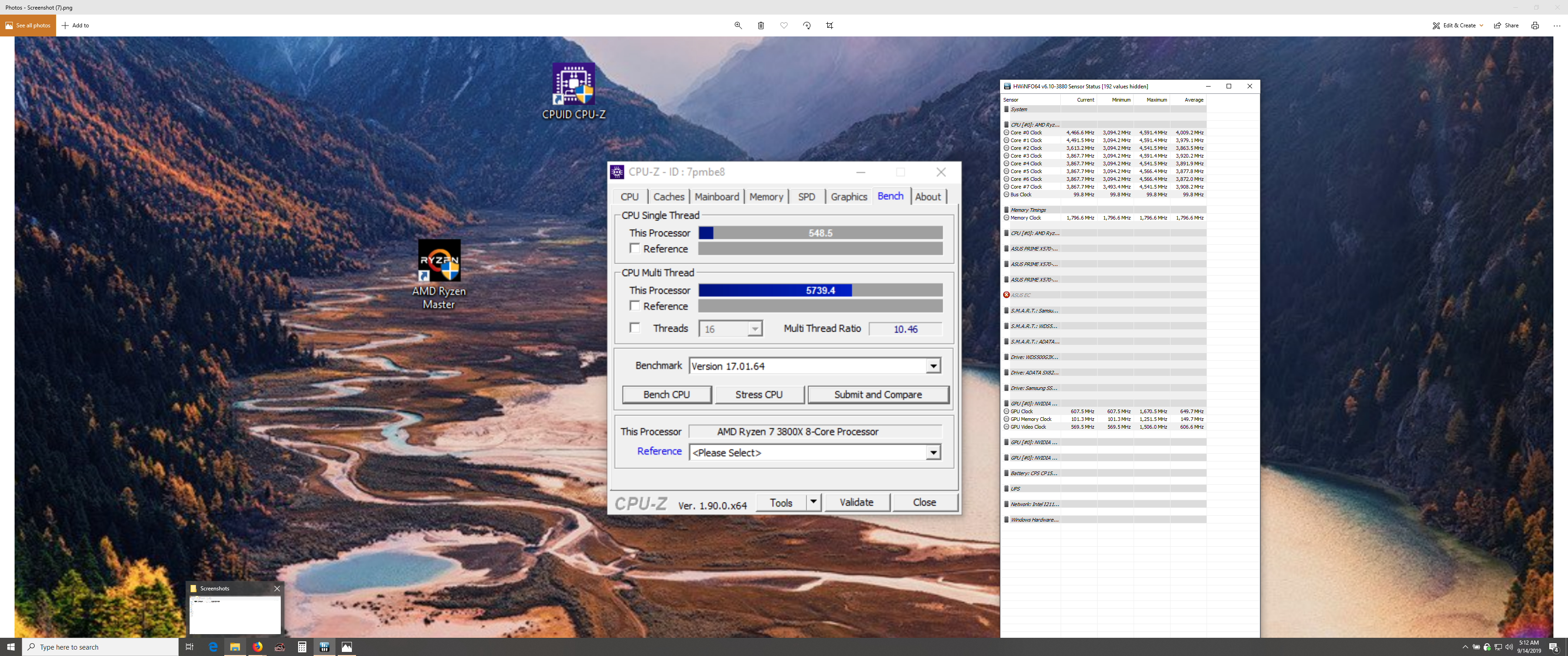Delete the photo with the trash icon
This screenshot has width=1568, height=656.
761,26
